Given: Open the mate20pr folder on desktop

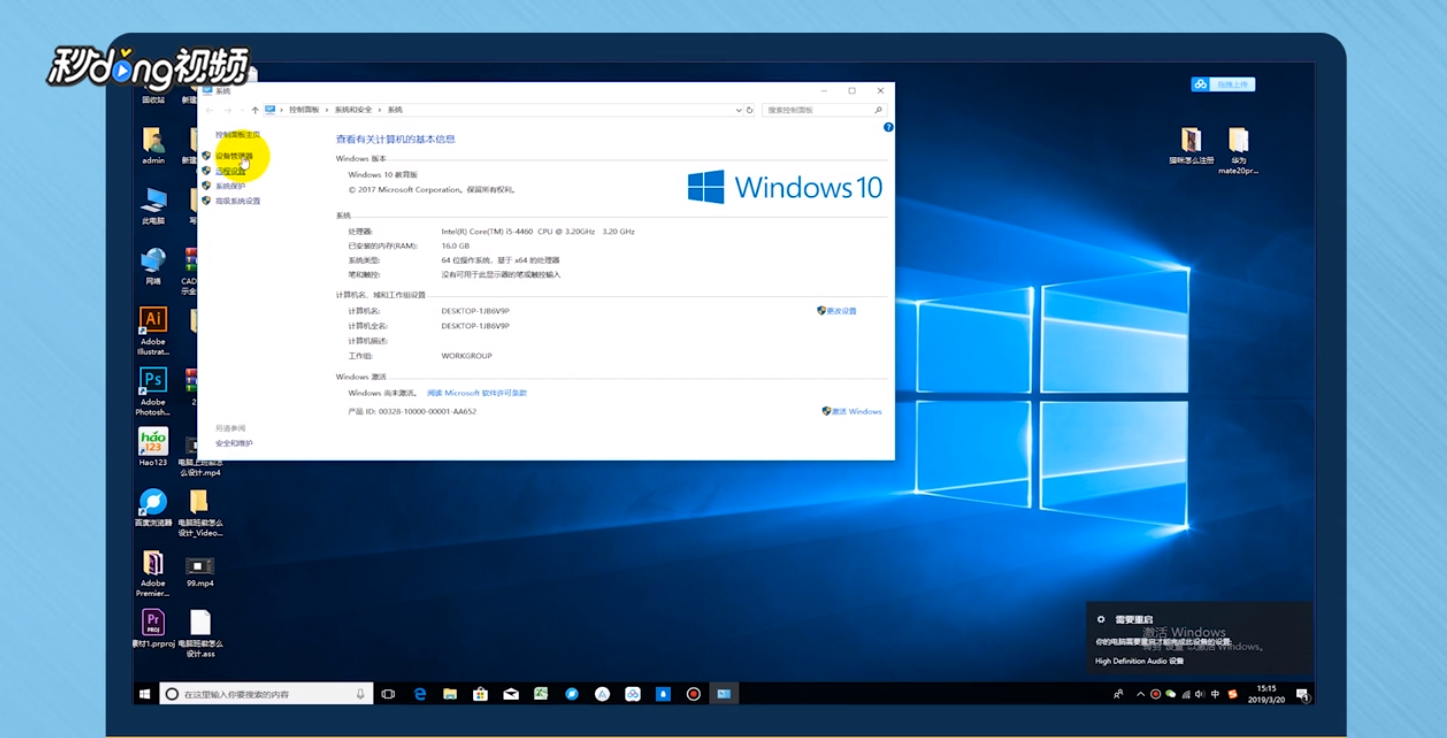Looking at the screenshot, I should pyautogui.click(x=1238, y=151).
